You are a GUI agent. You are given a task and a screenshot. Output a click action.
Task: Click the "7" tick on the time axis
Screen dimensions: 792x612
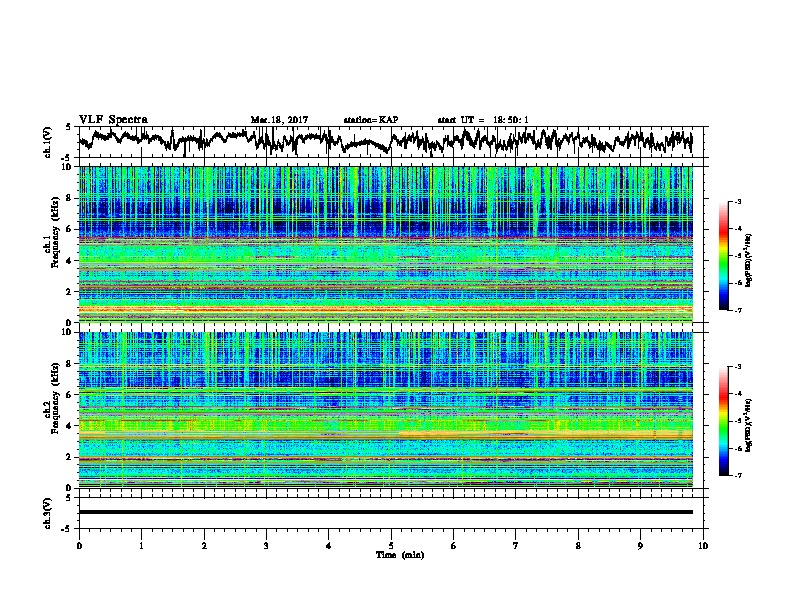pos(516,546)
